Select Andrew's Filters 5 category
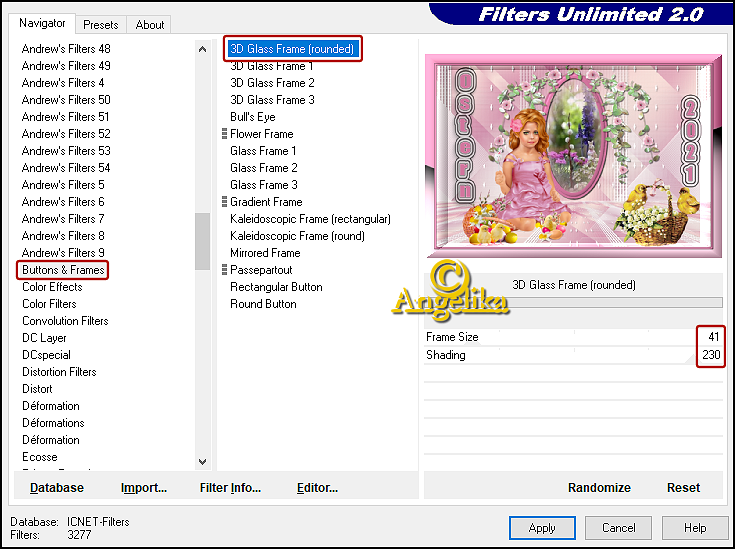The width and height of the screenshot is (735, 549). 63,185
